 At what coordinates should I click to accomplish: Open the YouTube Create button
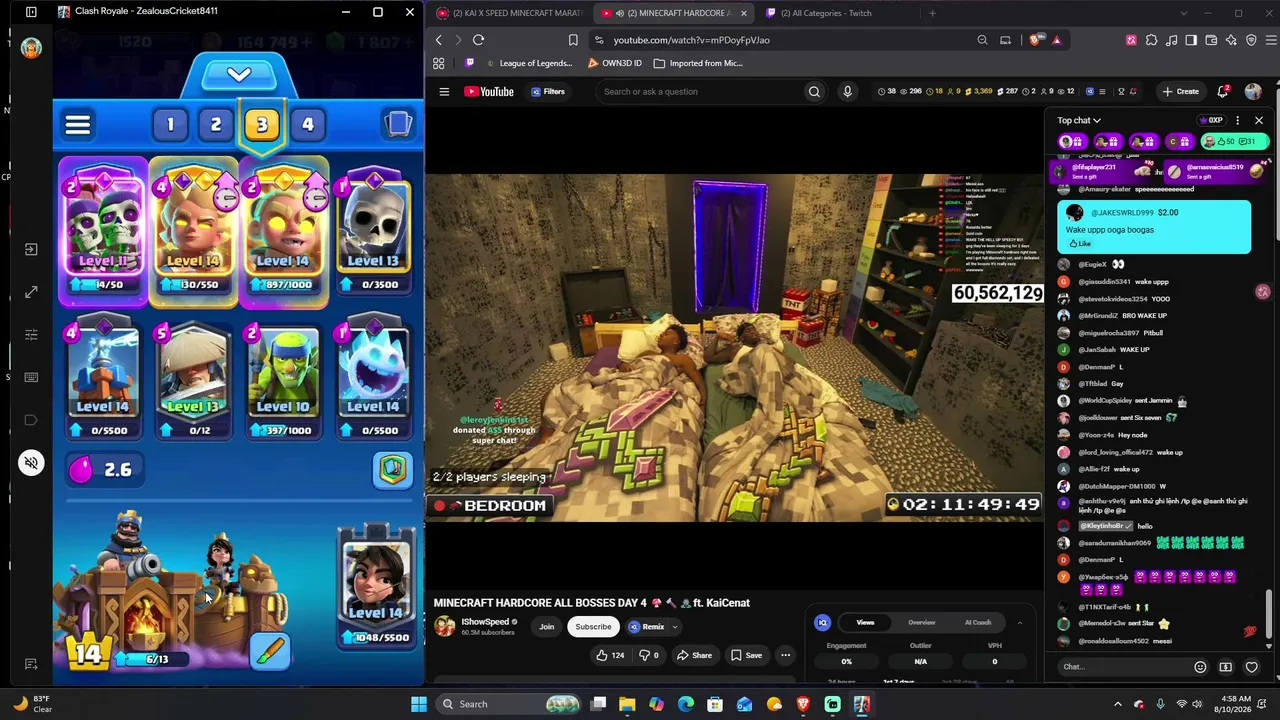tap(1180, 92)
